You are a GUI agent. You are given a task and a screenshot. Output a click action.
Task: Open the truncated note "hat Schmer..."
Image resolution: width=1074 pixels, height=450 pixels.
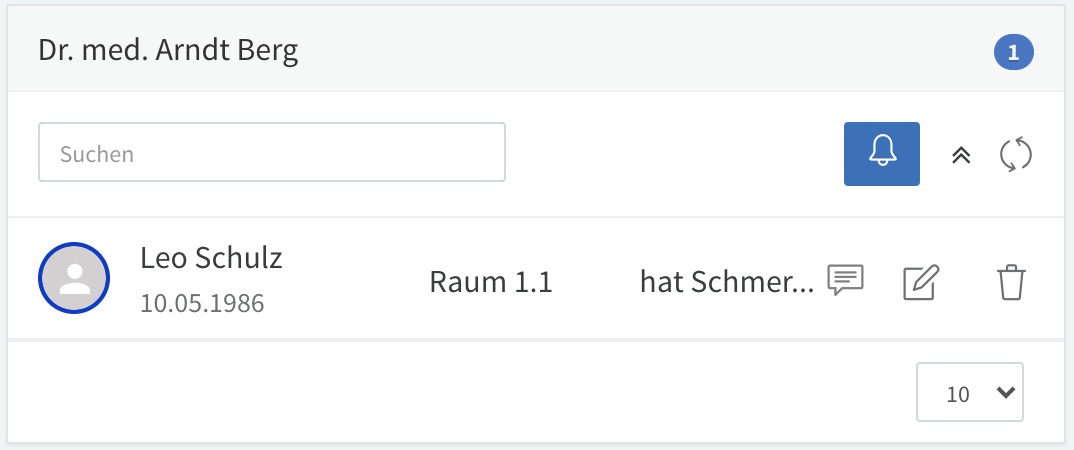pos(727,282)
